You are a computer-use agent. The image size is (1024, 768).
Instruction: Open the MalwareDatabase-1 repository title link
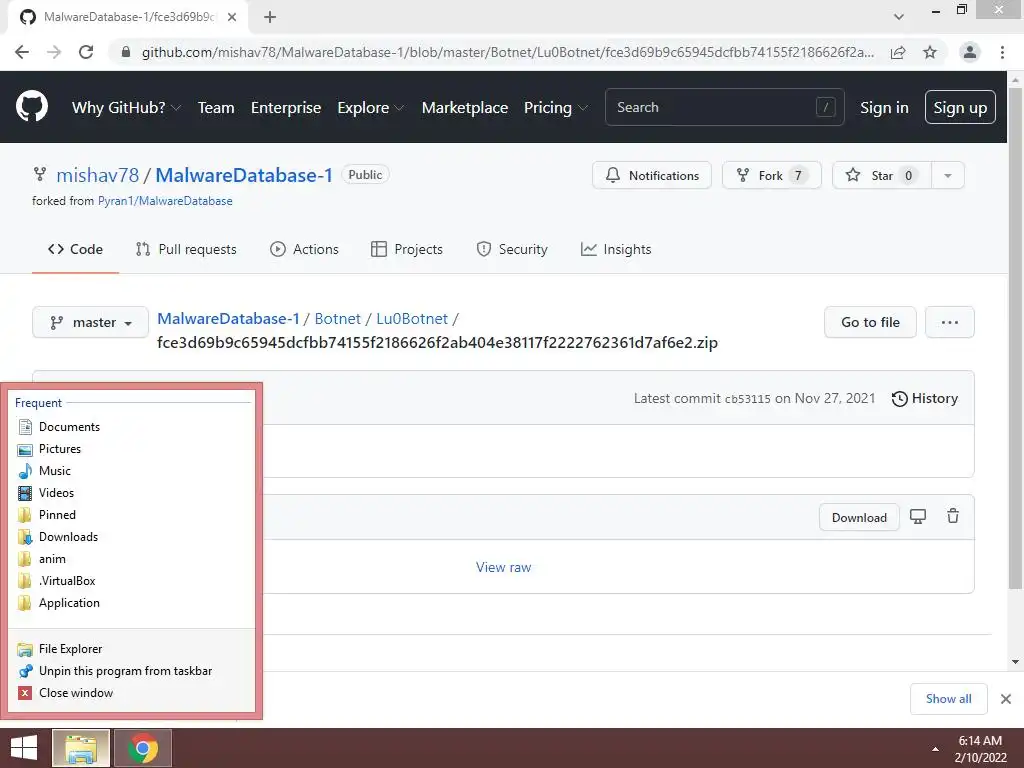tap(244, 175)
